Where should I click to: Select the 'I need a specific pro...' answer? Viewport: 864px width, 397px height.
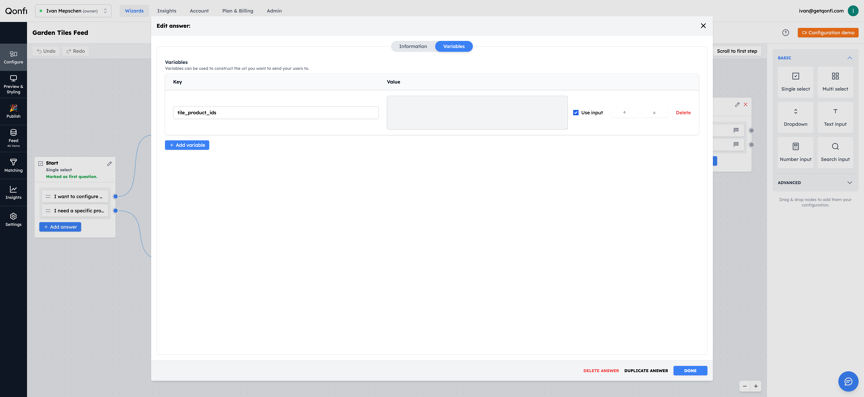(x=75, y=211)
